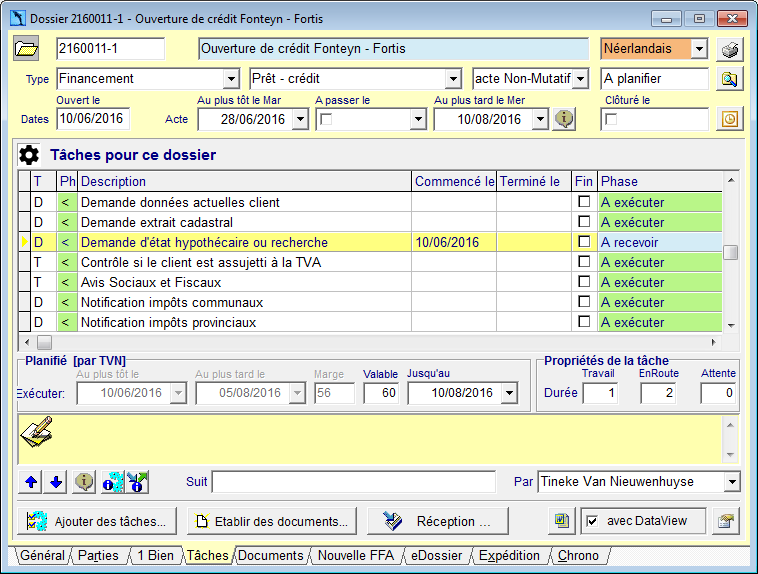Open the Prêt - crédit dropdown

(453, 79)
